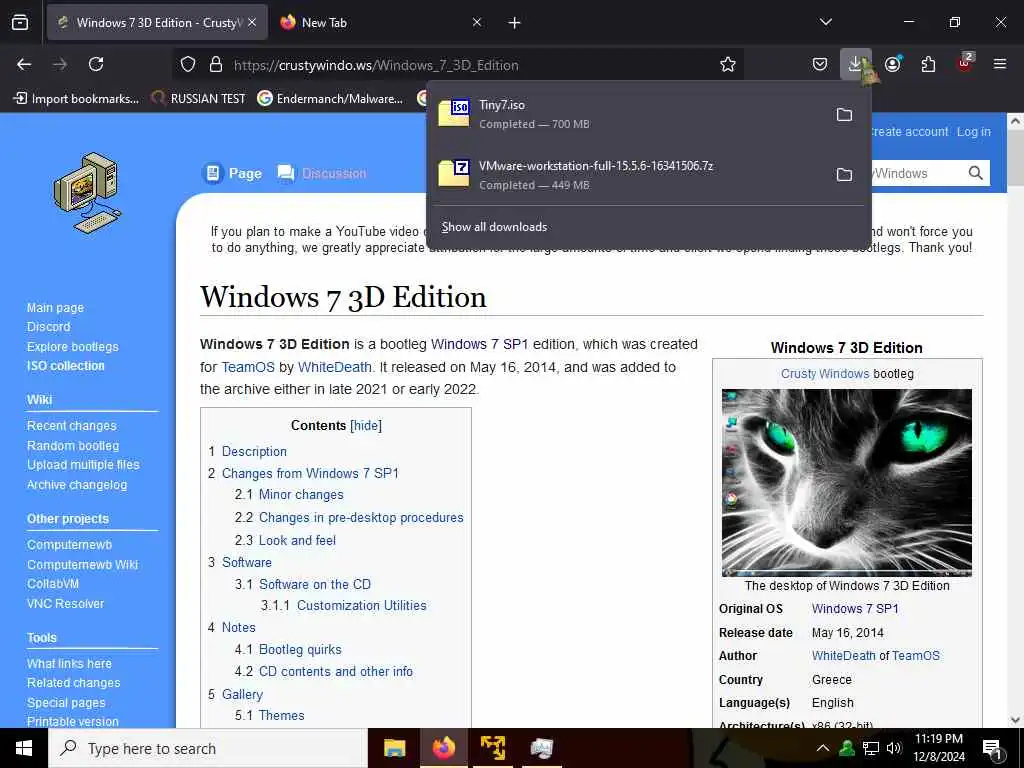
Task: Close the New Tab tab
Action: coord(477,22)
